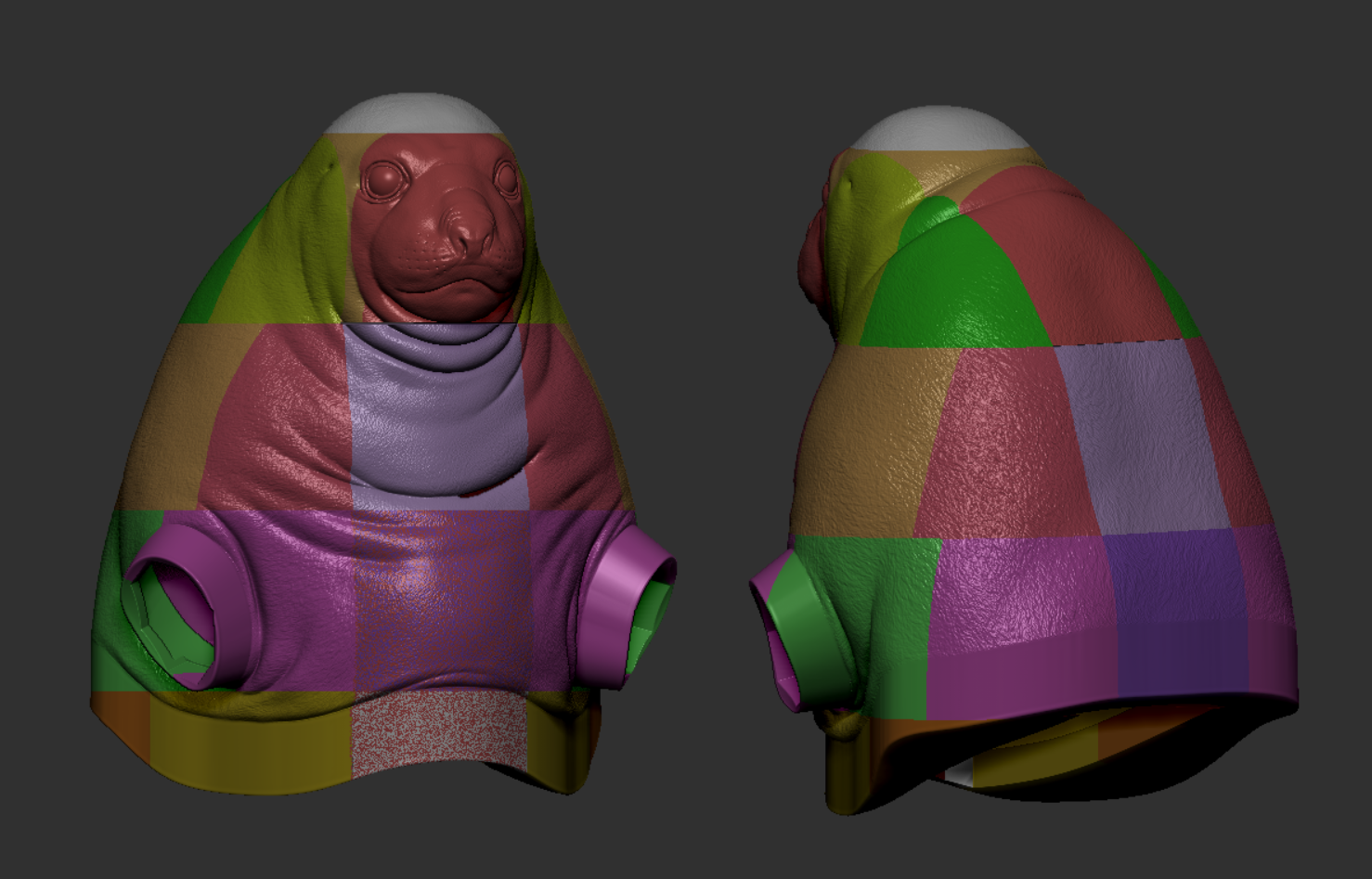Select the white speckled patch on the front hem
This screenshot has width=1372, height=879.
click(438, 738)
